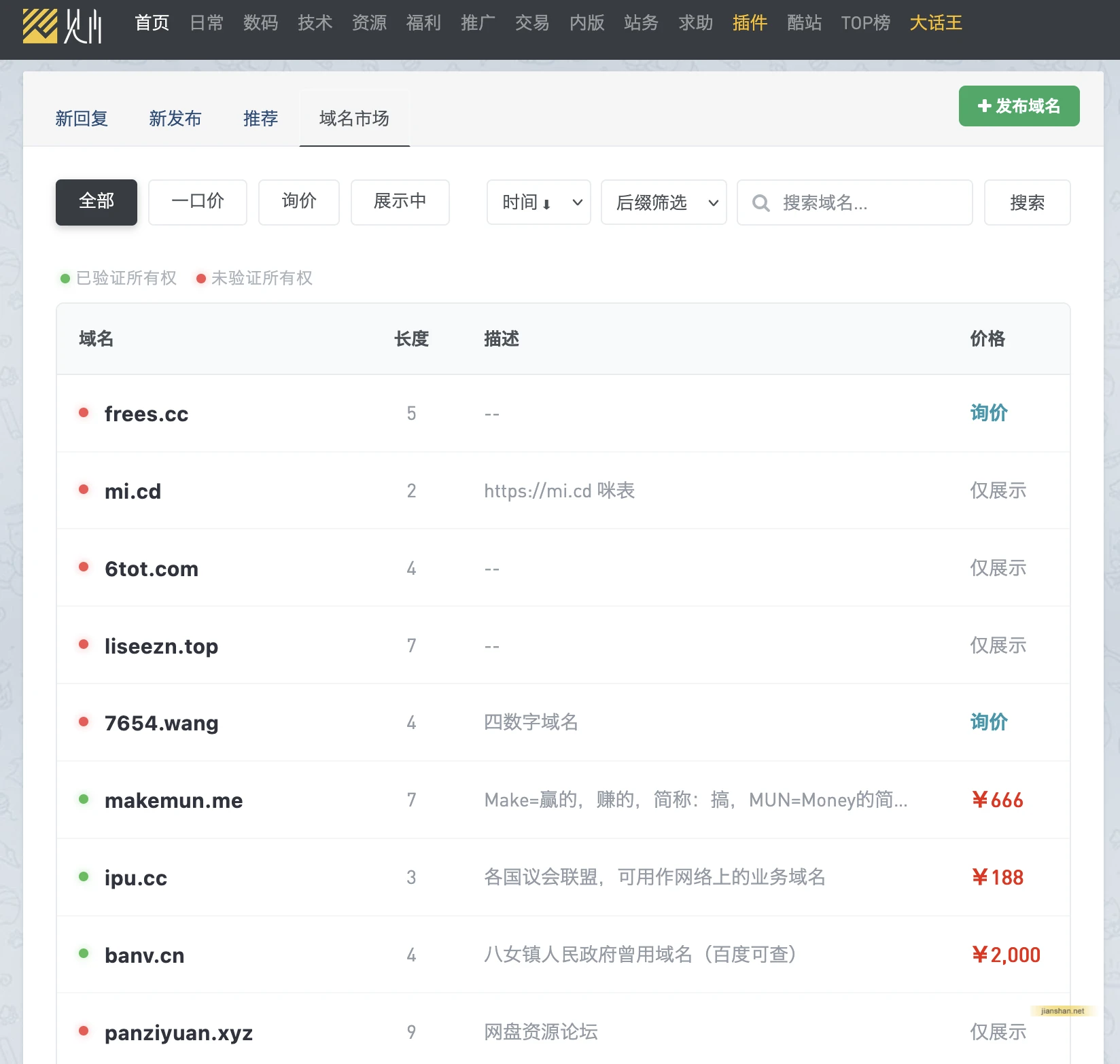Open the banv.cn domain listing

pyautogui.click(x=145, y=955)
